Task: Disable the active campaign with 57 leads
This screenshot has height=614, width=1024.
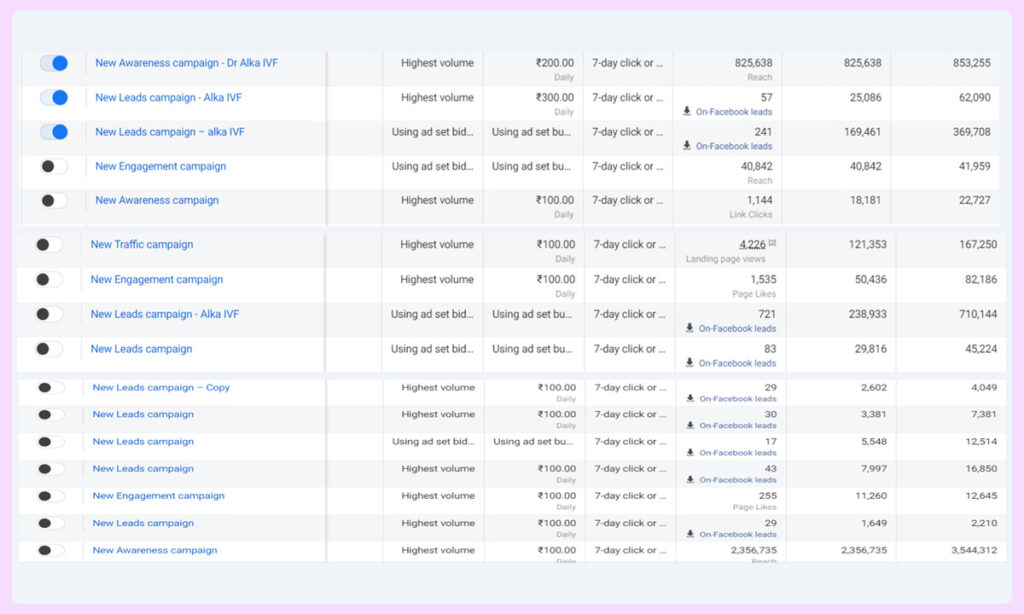Action: (x=54, y=98)
